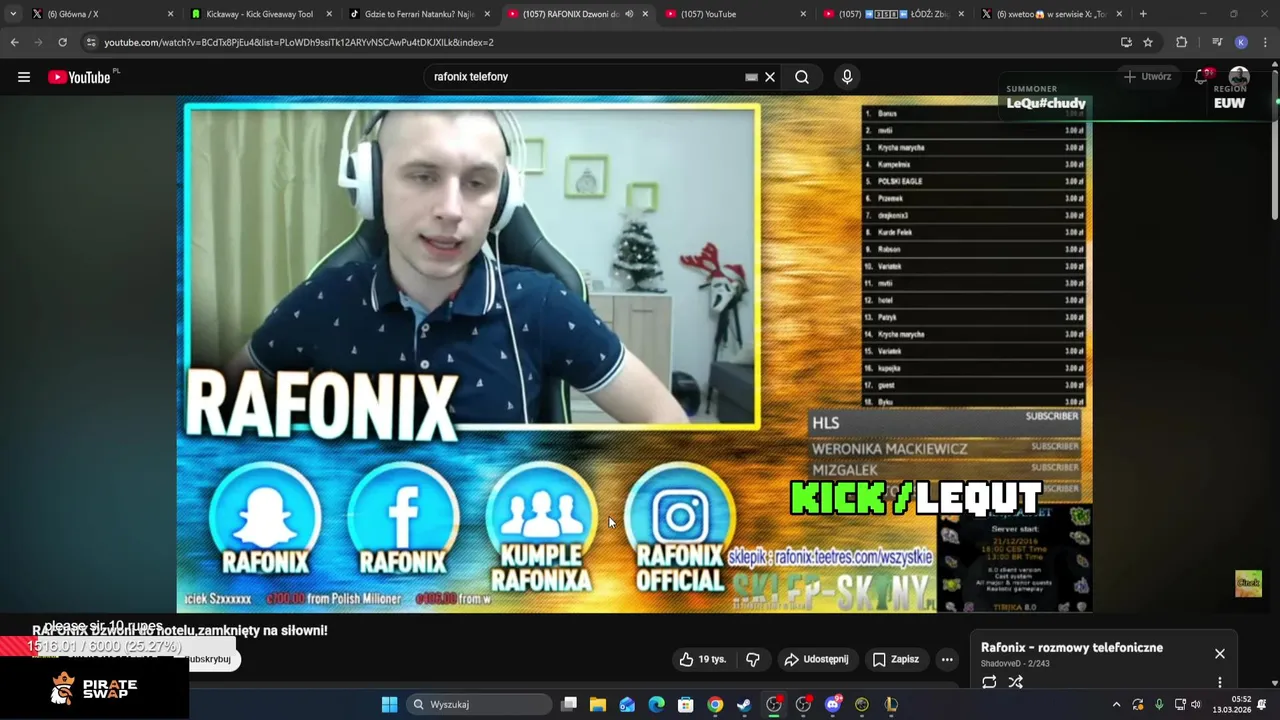The height and width of the screenshot is (720, 1280).
Task: Open install/cast icon in address bar
Action: click(1126, 42)
